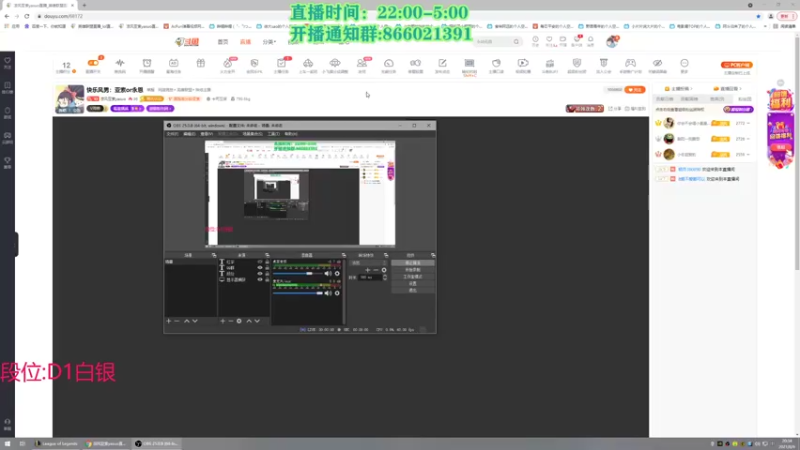Open gear settings for first mixer audio channel
800x450 pixels.
click(x=337, y=273)
